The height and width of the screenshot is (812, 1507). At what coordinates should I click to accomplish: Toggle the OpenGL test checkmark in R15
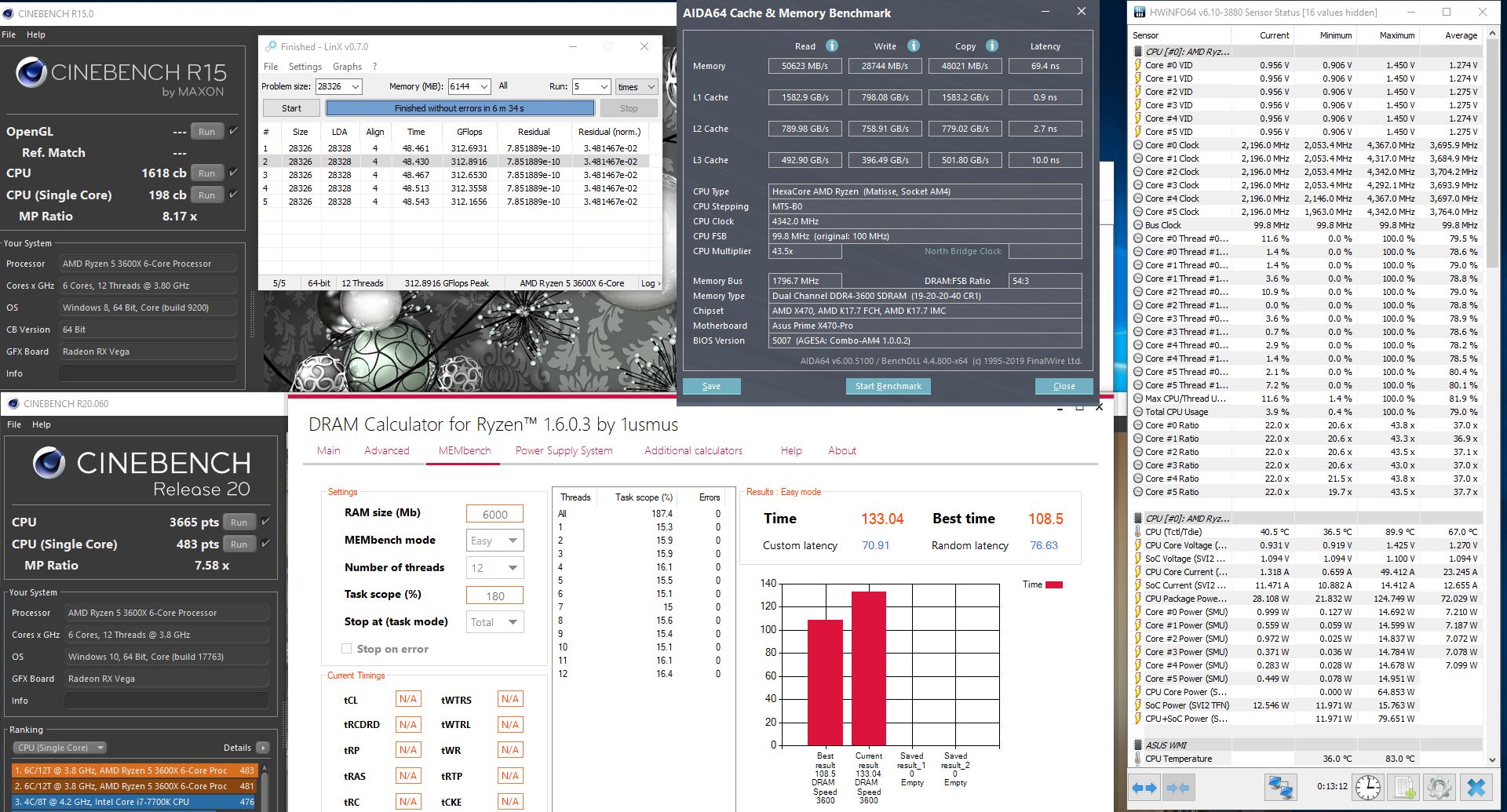click(x=233, y=131)
